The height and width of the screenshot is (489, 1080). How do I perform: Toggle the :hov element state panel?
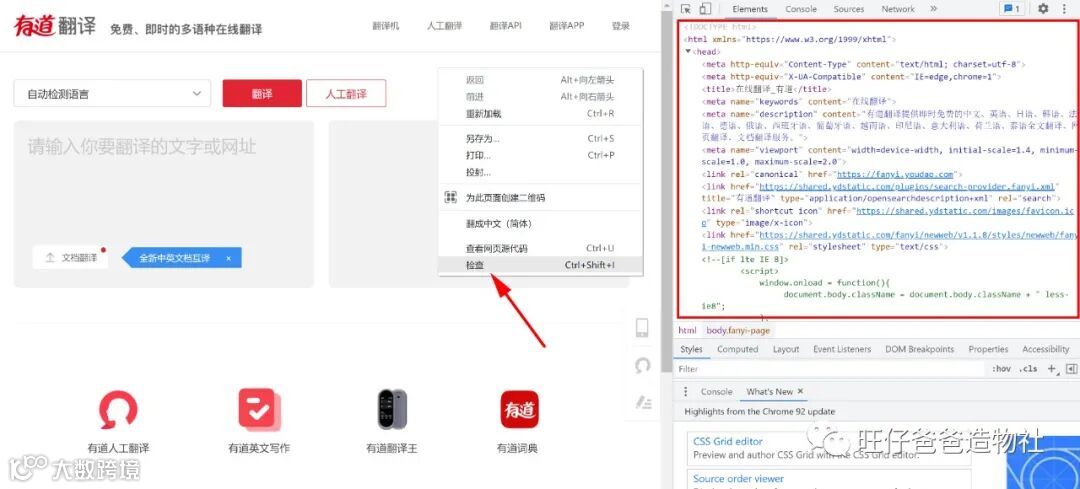tap(1001, 369)
